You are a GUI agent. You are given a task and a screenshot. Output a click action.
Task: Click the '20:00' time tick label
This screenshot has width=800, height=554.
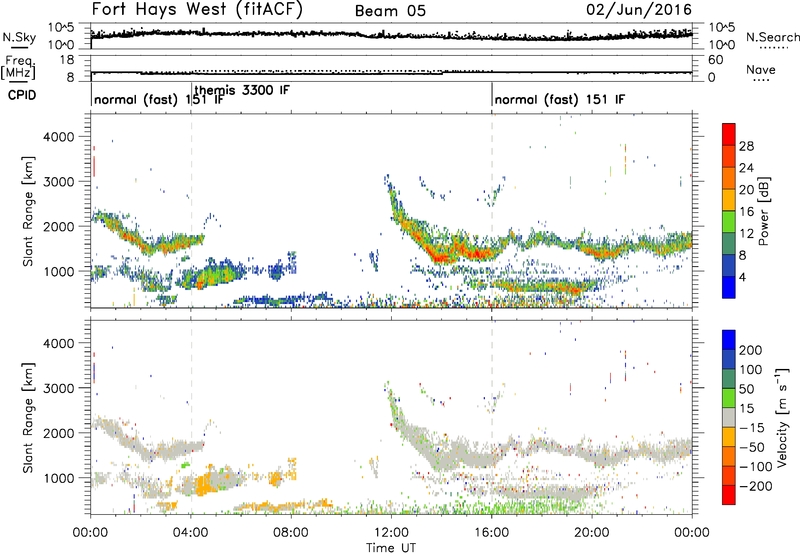click(x=591, y=533)
